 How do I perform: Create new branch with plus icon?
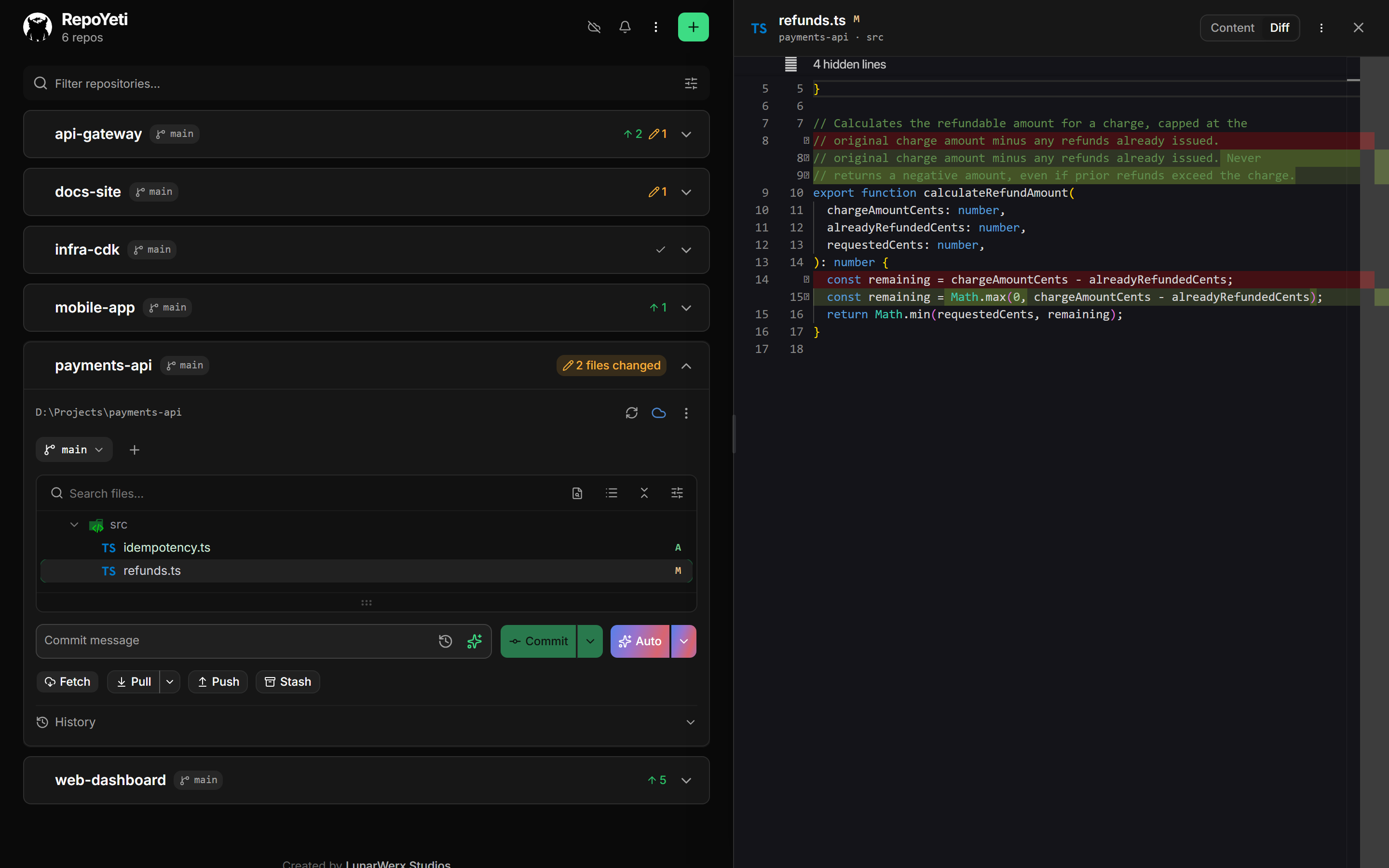click(x=134, y=449)
